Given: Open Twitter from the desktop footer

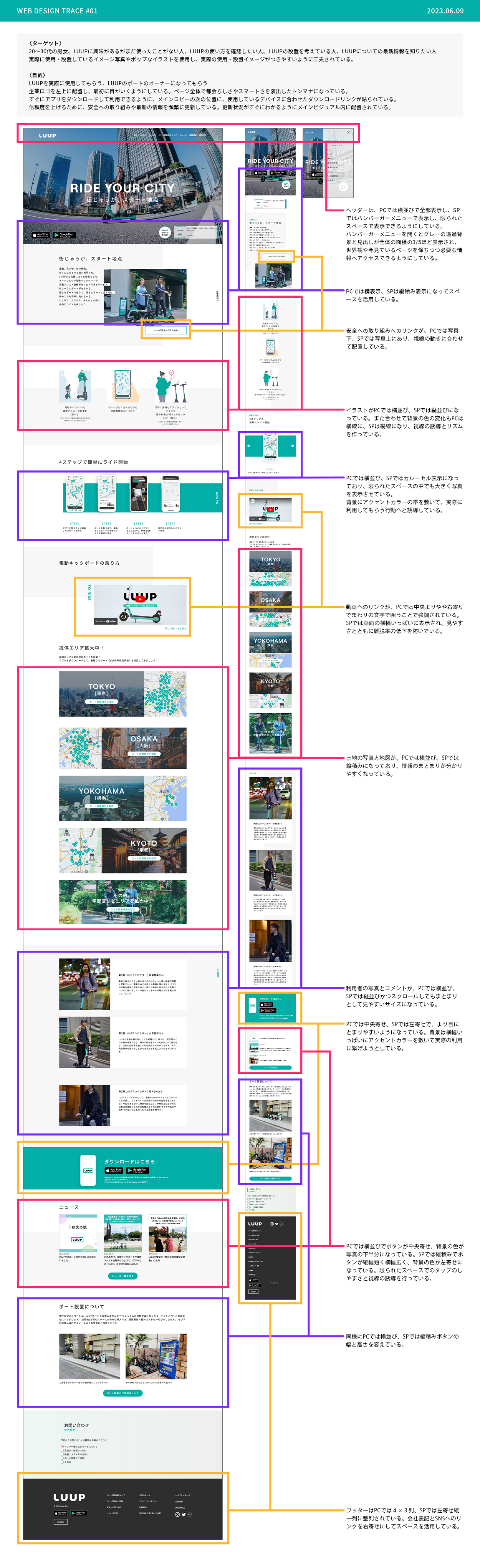Looking at the screenshot, I should pyautogui.click(x=183, y=1514).
